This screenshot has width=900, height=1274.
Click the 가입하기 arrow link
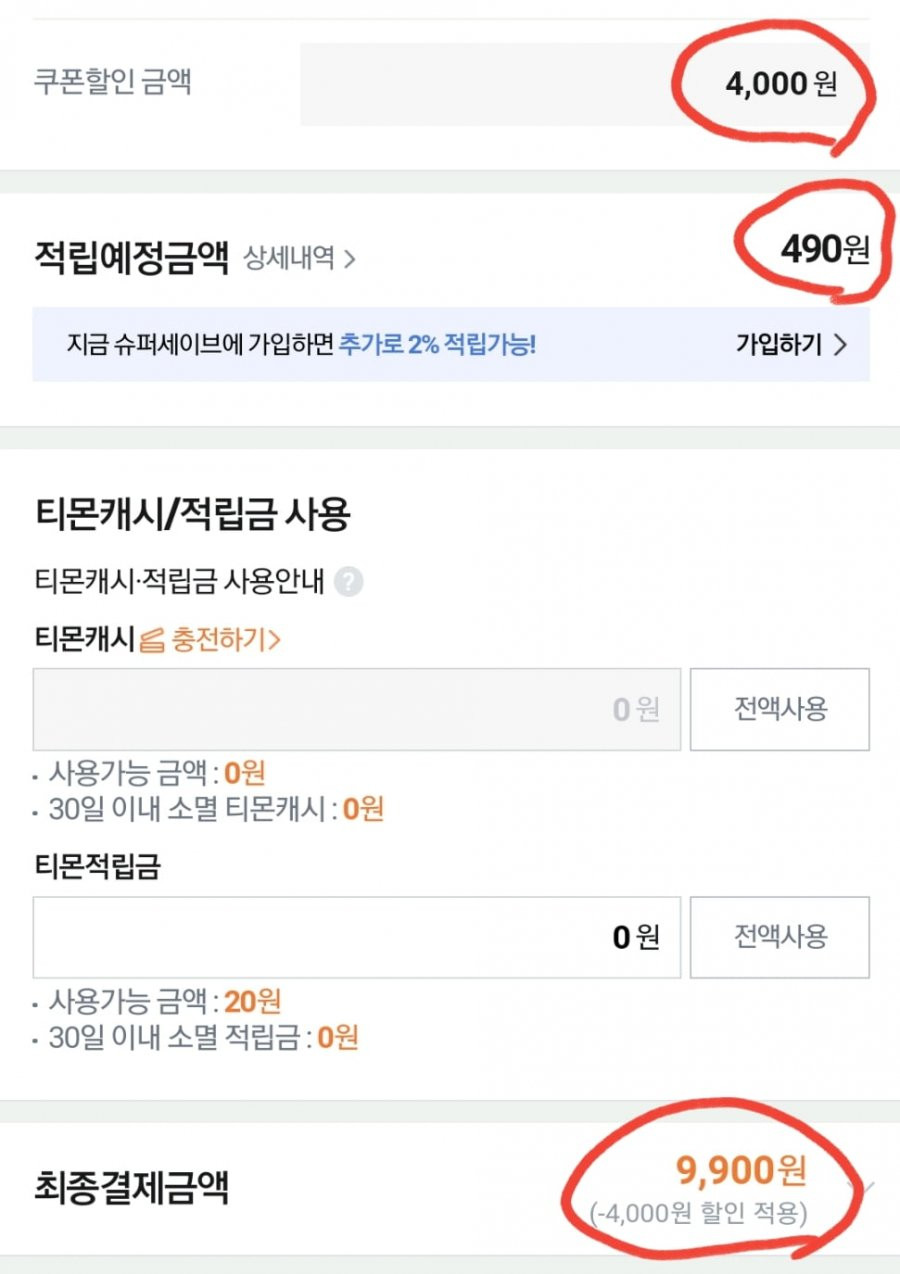(x=792, y=345)
